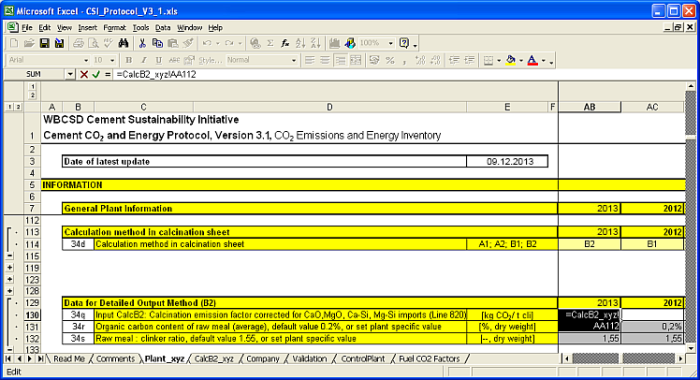Switch to the CalcB2_xyz sheet tab

click(214, 359)
